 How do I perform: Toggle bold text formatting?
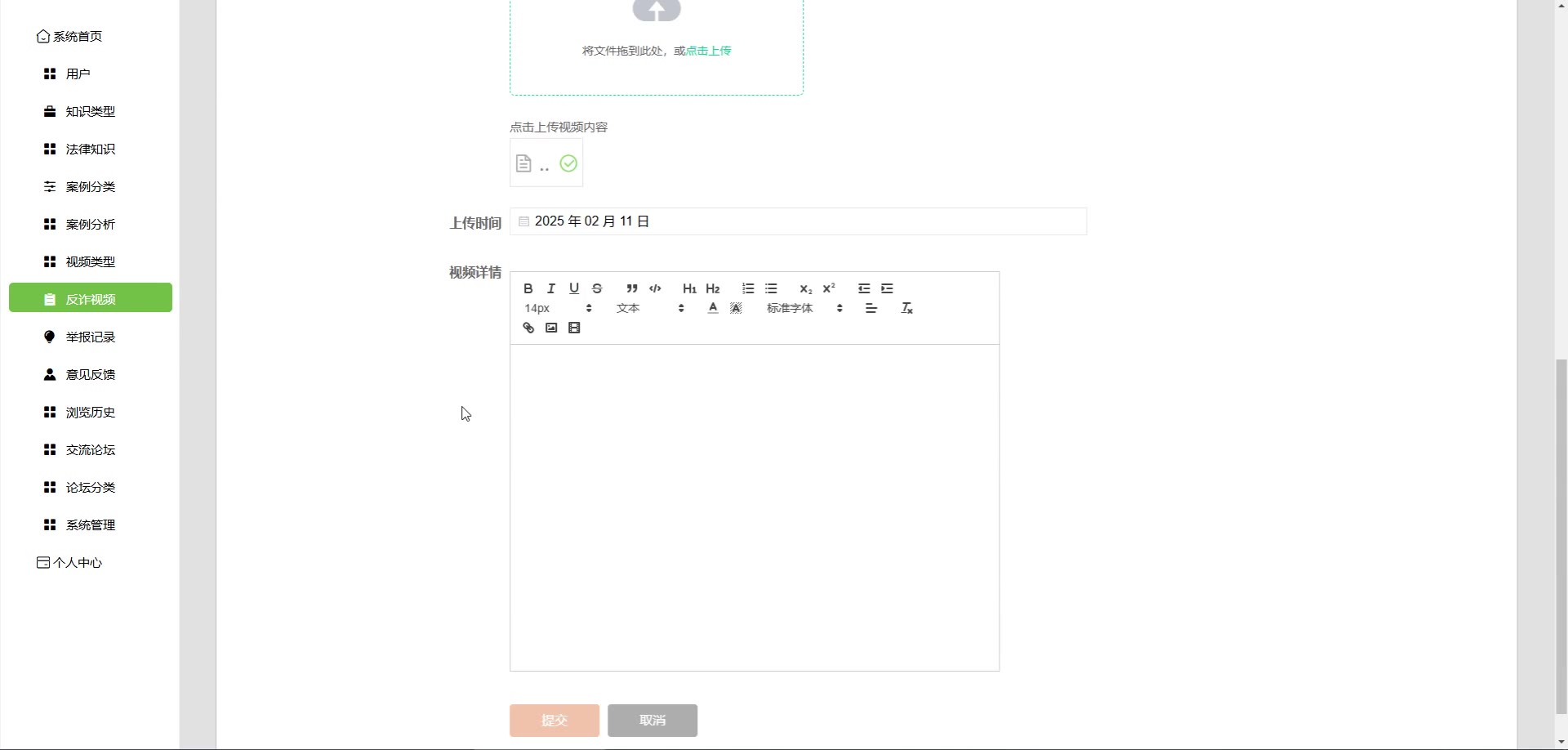(x=528, y=288)
